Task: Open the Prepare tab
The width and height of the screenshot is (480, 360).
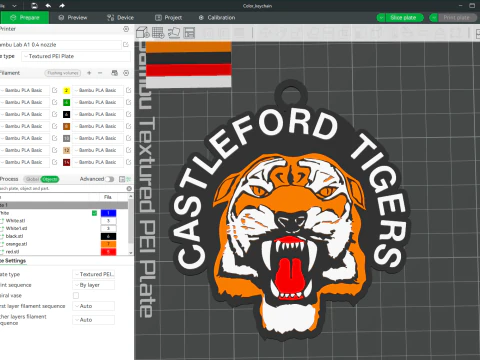Action: (25, 18)
